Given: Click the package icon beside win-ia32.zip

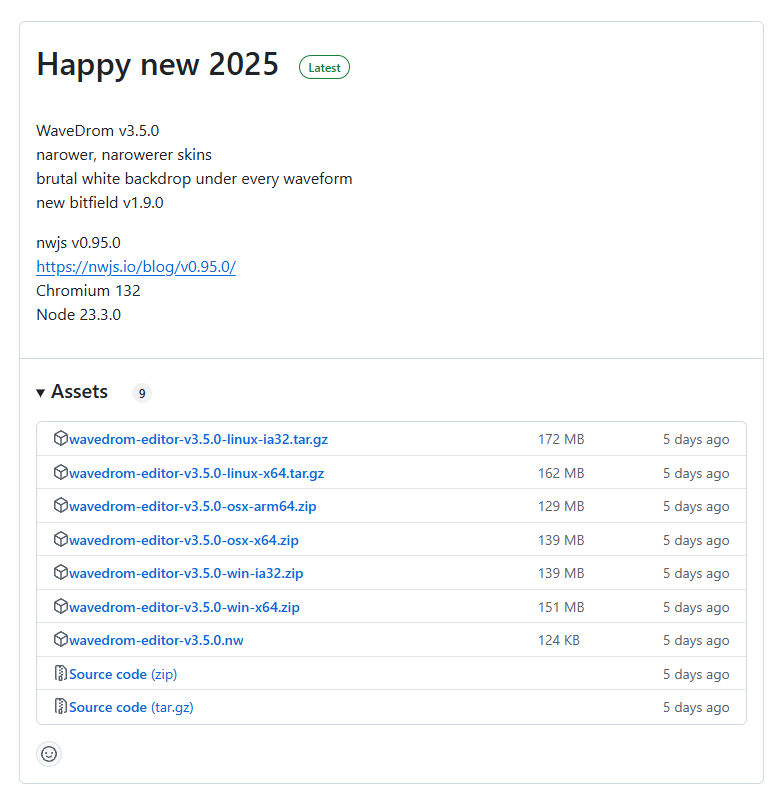Looking at the screenshot, I should coord(61,572).
